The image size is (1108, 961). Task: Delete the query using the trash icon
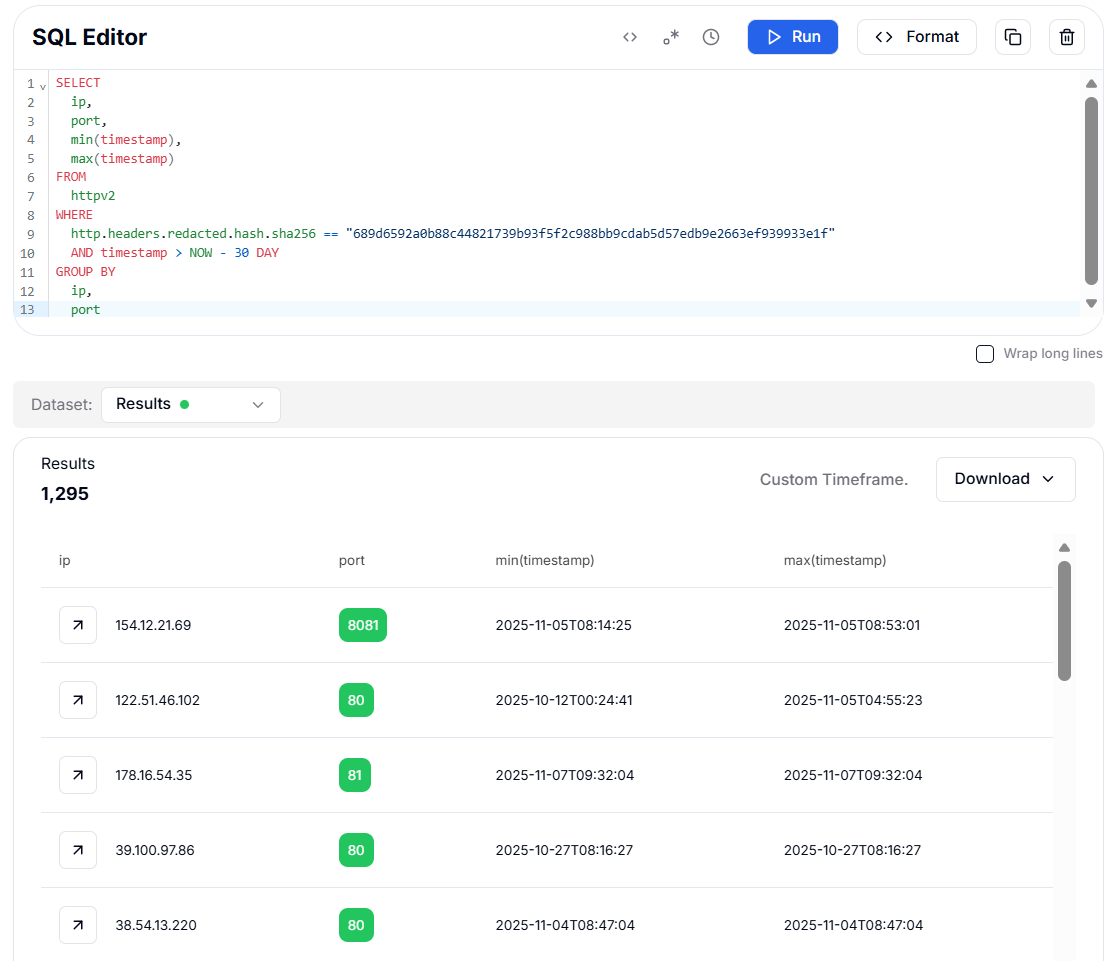pyautogui.click(x=1066, y=37)
